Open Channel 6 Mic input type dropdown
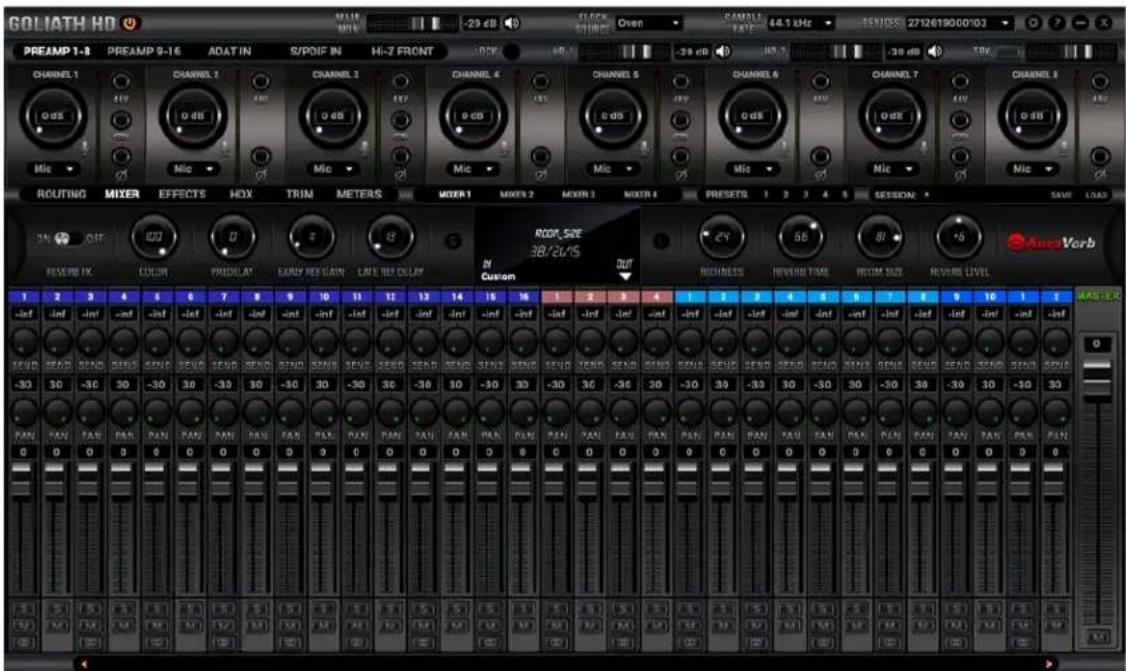The height and width of the screenshot is (671, 1126). 753,169
